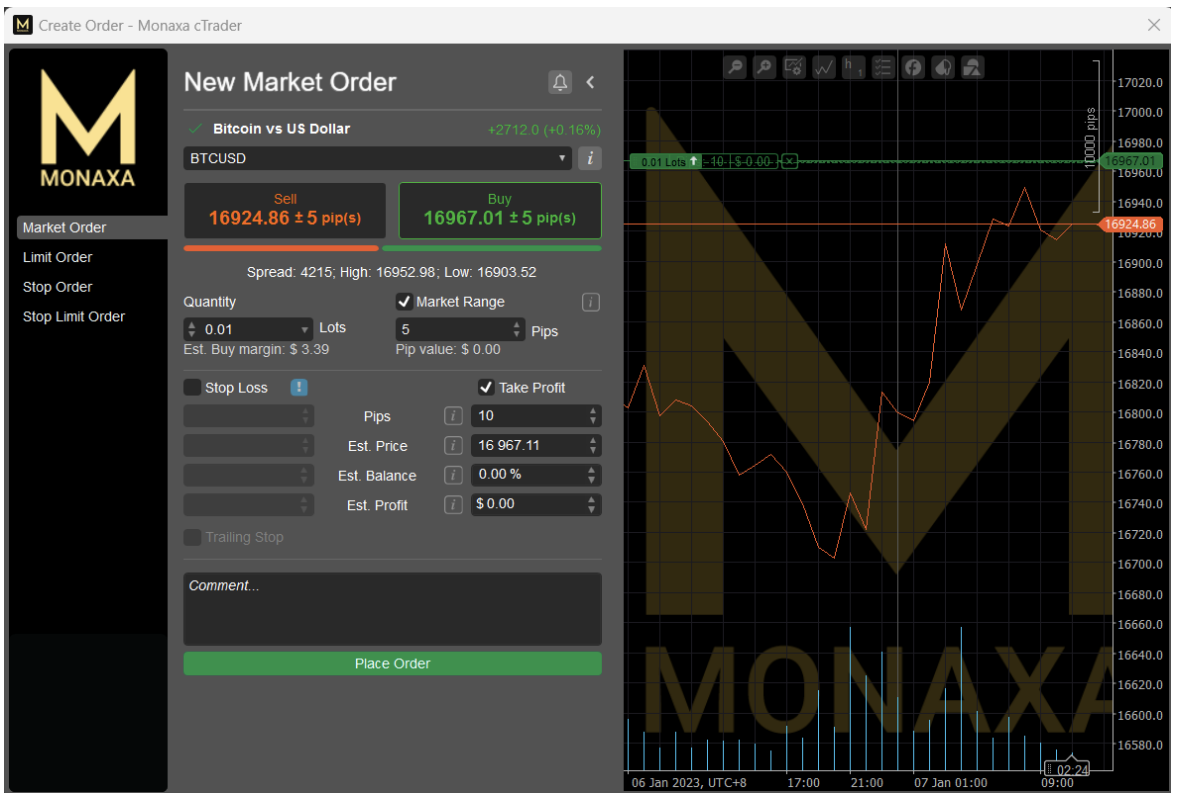Screen dimensions: 1178x794
Task: Show info for the Pips row
Action: click(x=453, y=415)
